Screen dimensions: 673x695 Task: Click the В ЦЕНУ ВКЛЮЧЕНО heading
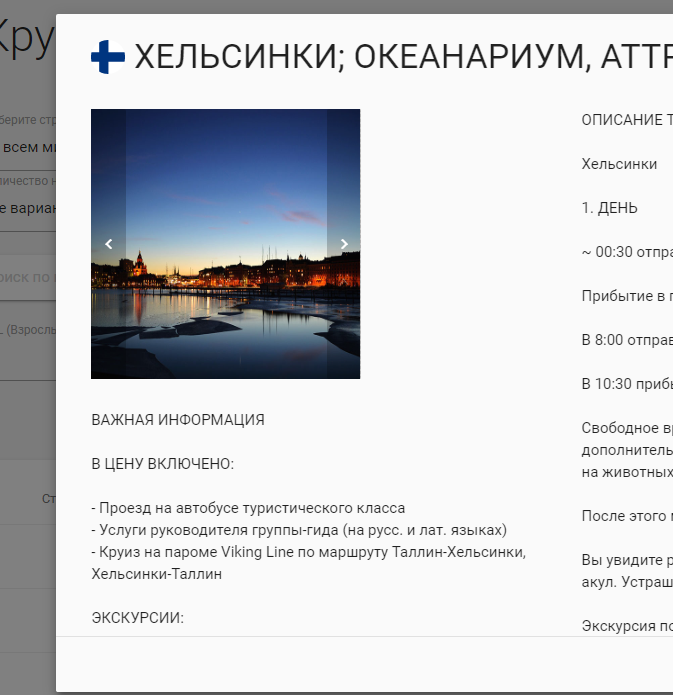coord(162,464)
